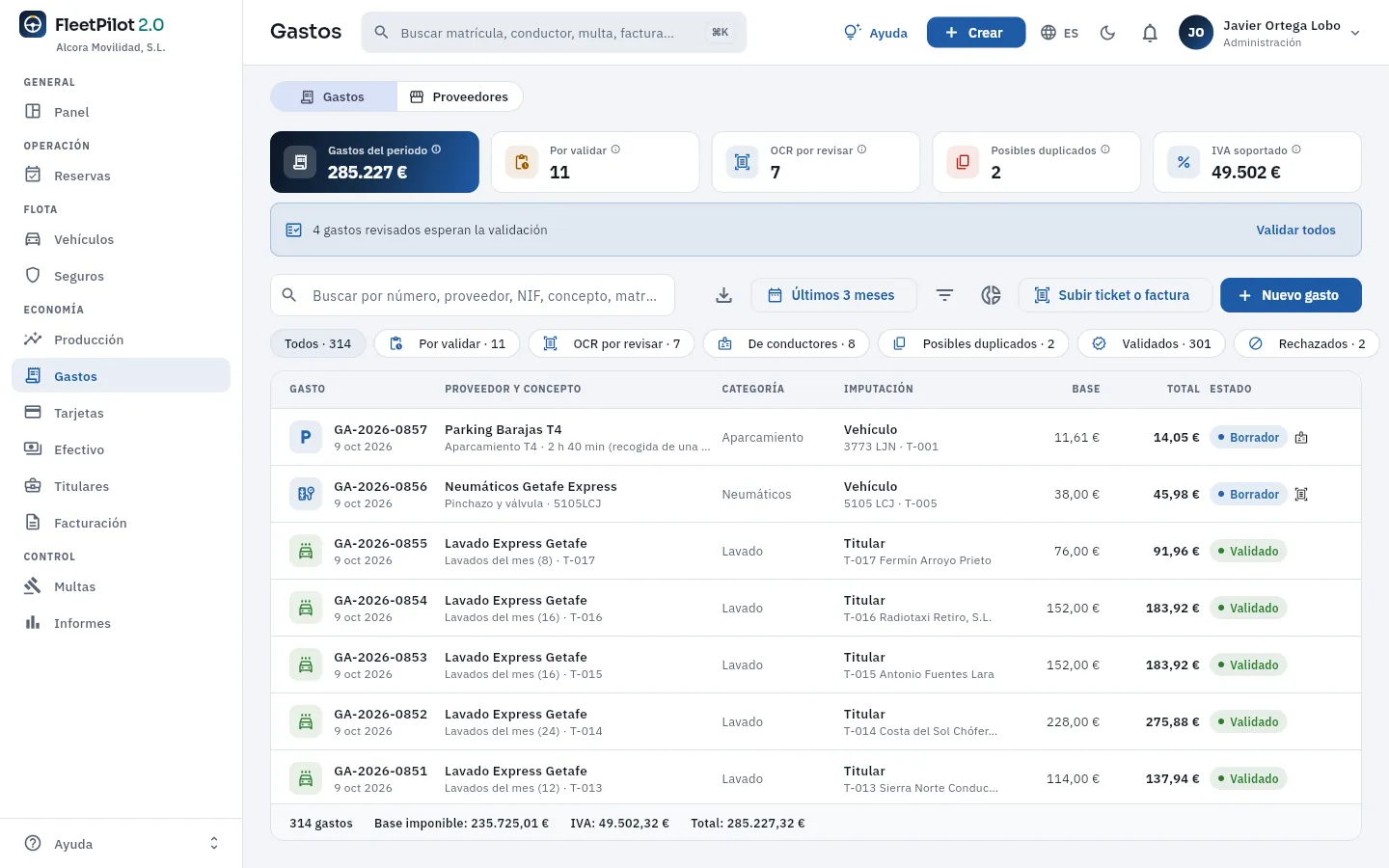
Task: Select the Todos · 314 chip
Action: 318,343
